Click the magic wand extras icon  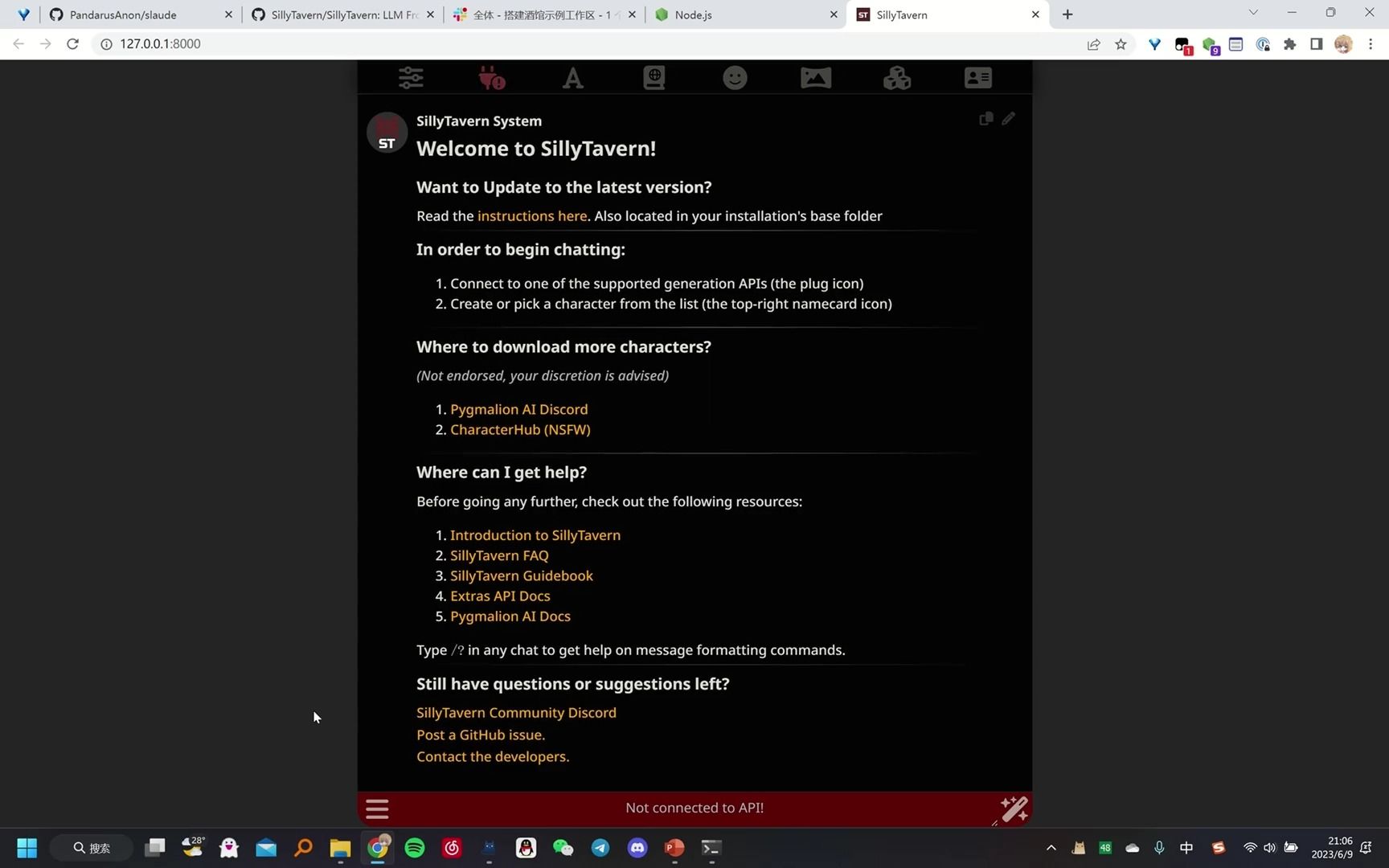point(1014,809)
